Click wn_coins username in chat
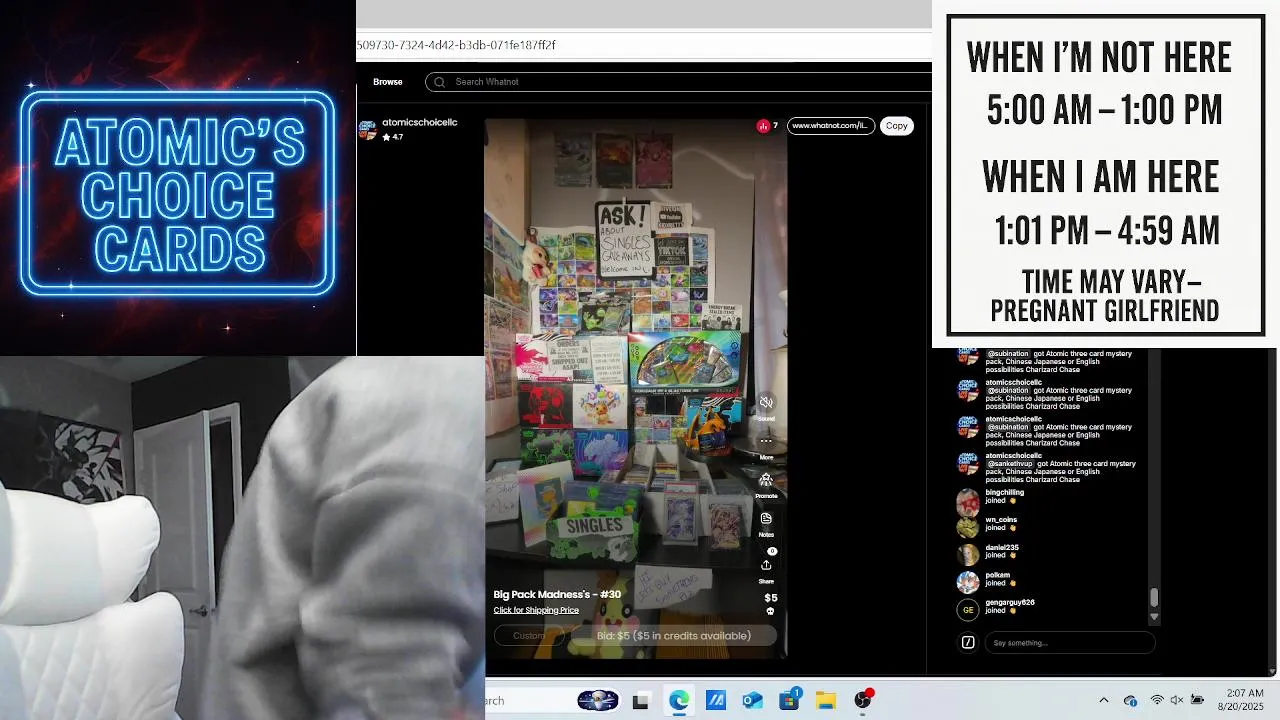The width and height of the screenshot is (1280, 720). click(1001, 520)
